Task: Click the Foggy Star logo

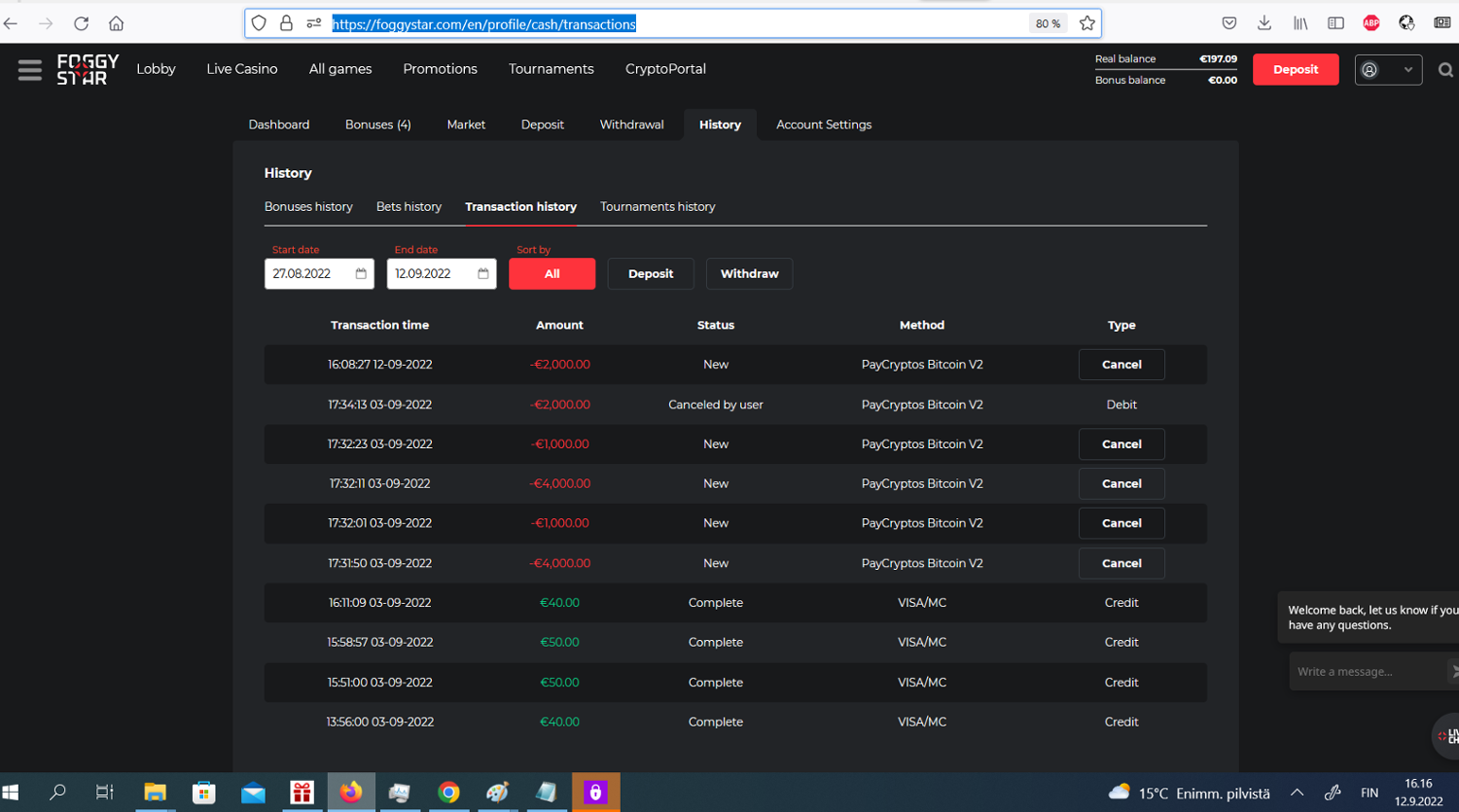Action: tap(88, 69)
